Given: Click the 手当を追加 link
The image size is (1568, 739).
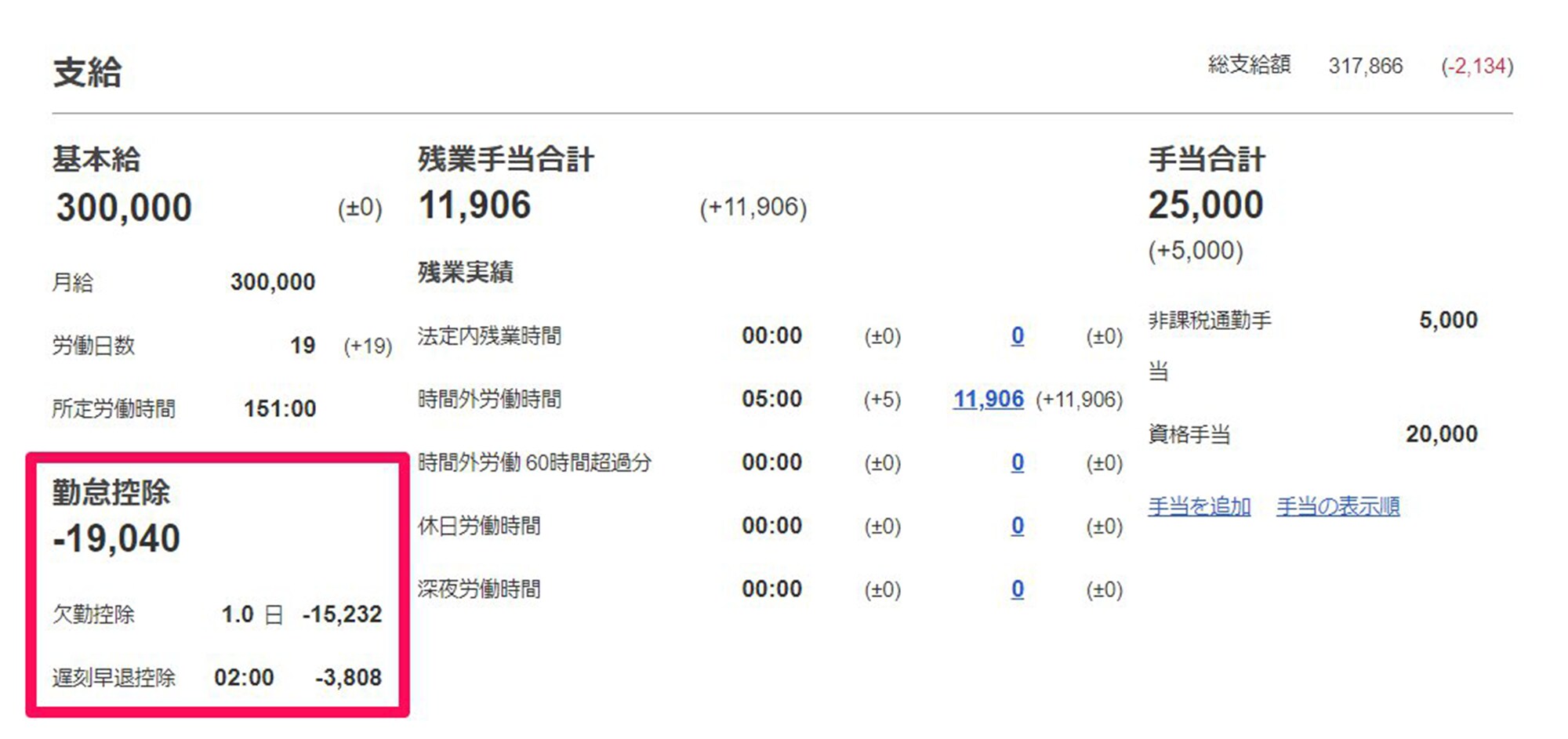Looking at the screenshot, I should (1199, 507).
